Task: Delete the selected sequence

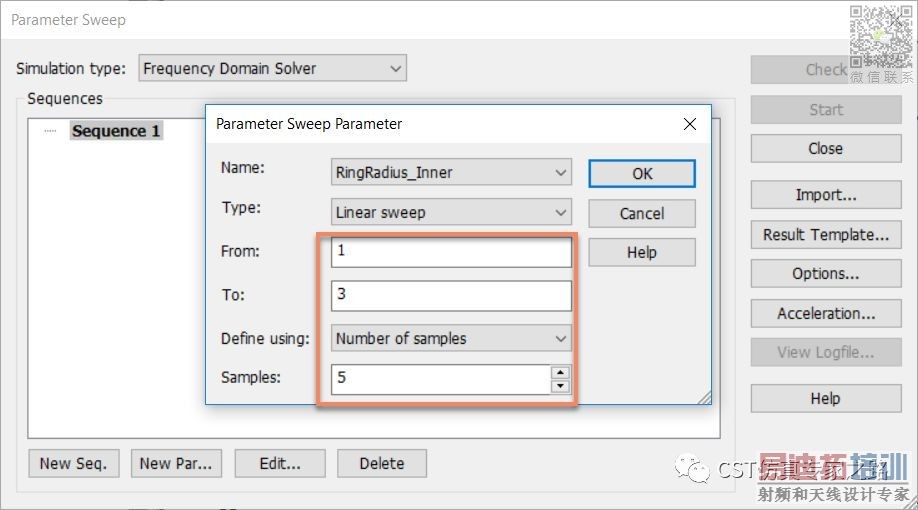Action: [381, 463]
